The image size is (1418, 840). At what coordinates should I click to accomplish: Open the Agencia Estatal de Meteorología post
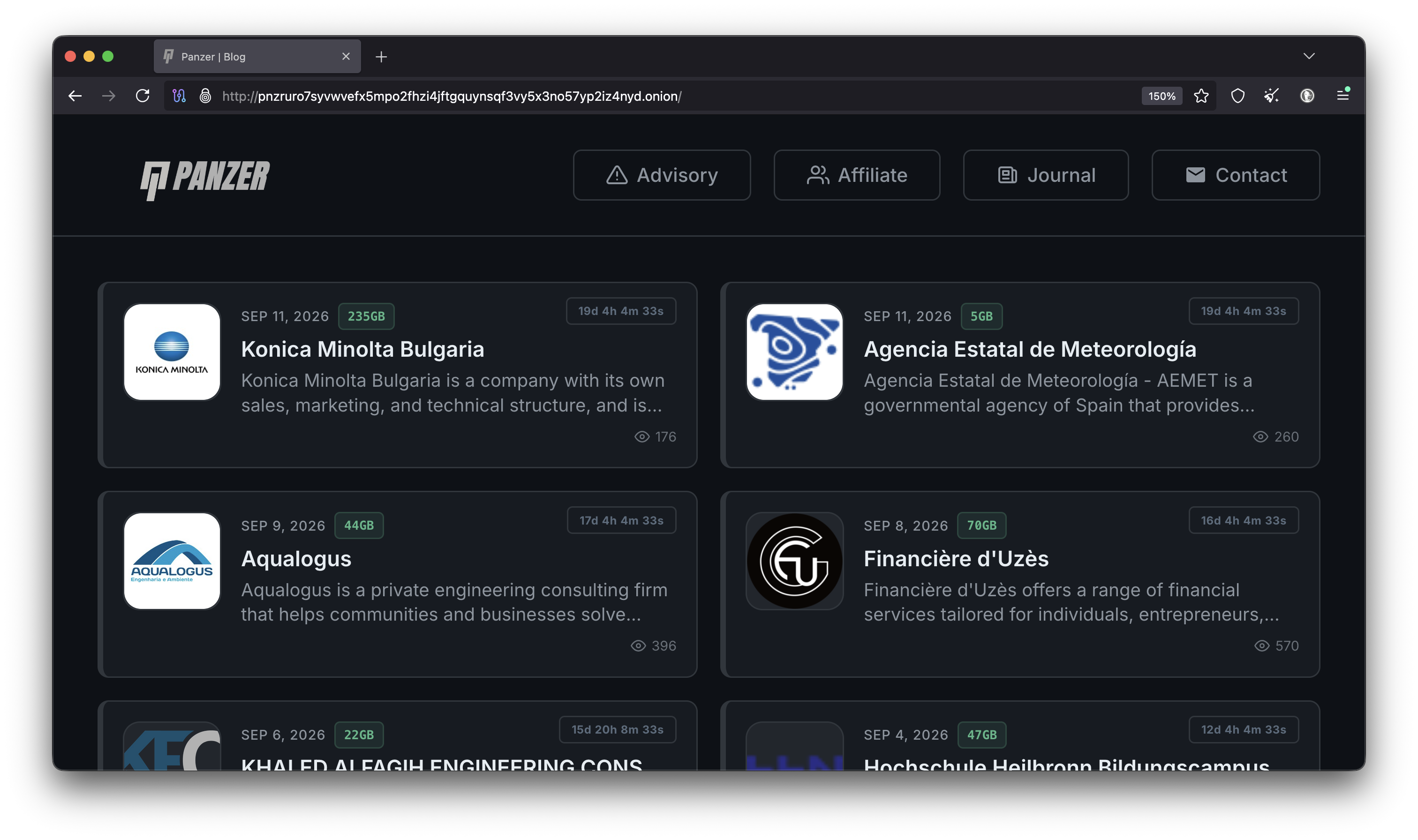point(1030,349)
